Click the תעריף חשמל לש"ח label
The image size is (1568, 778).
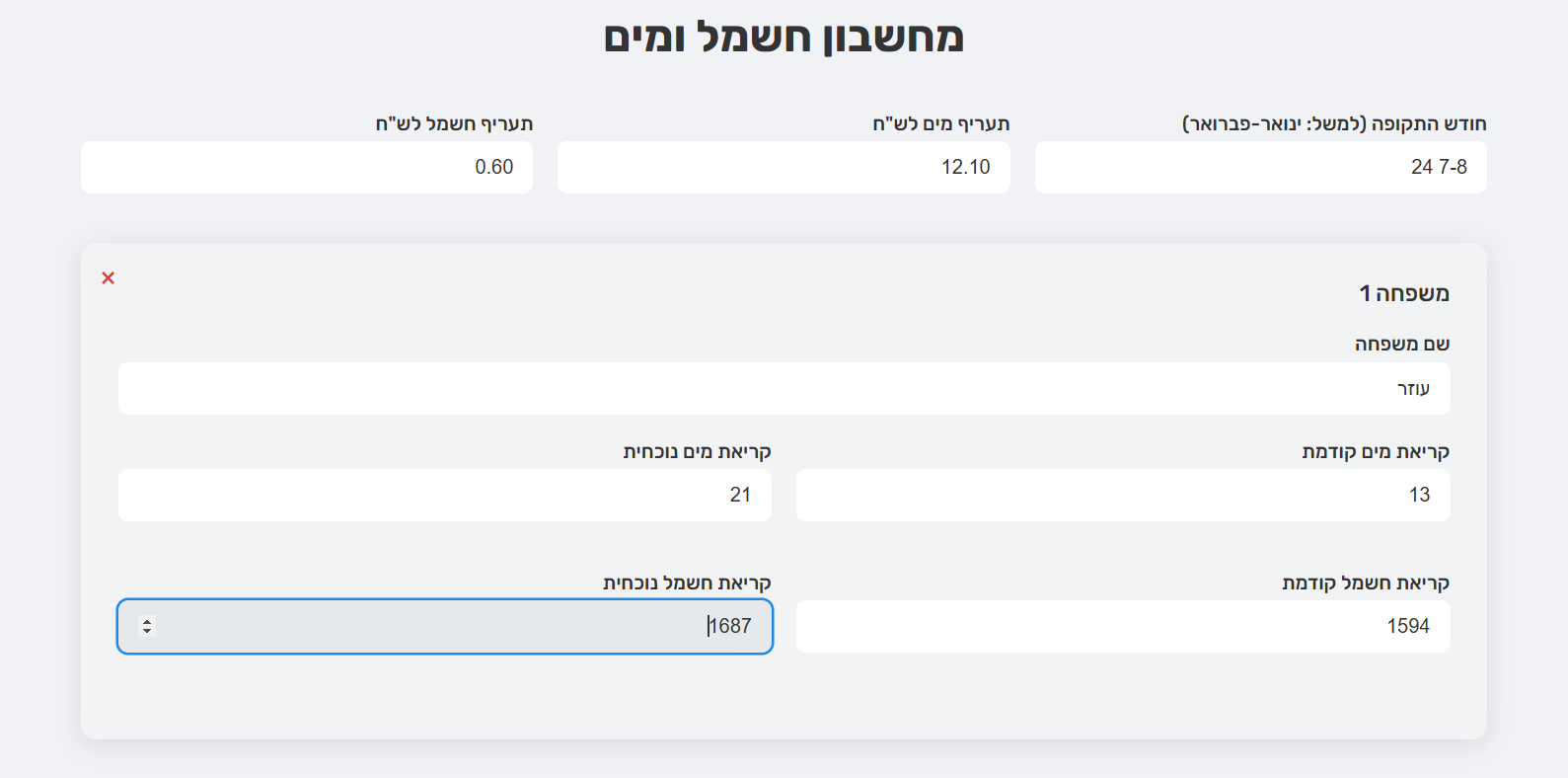pyautogui.click(x=454, y=123)
